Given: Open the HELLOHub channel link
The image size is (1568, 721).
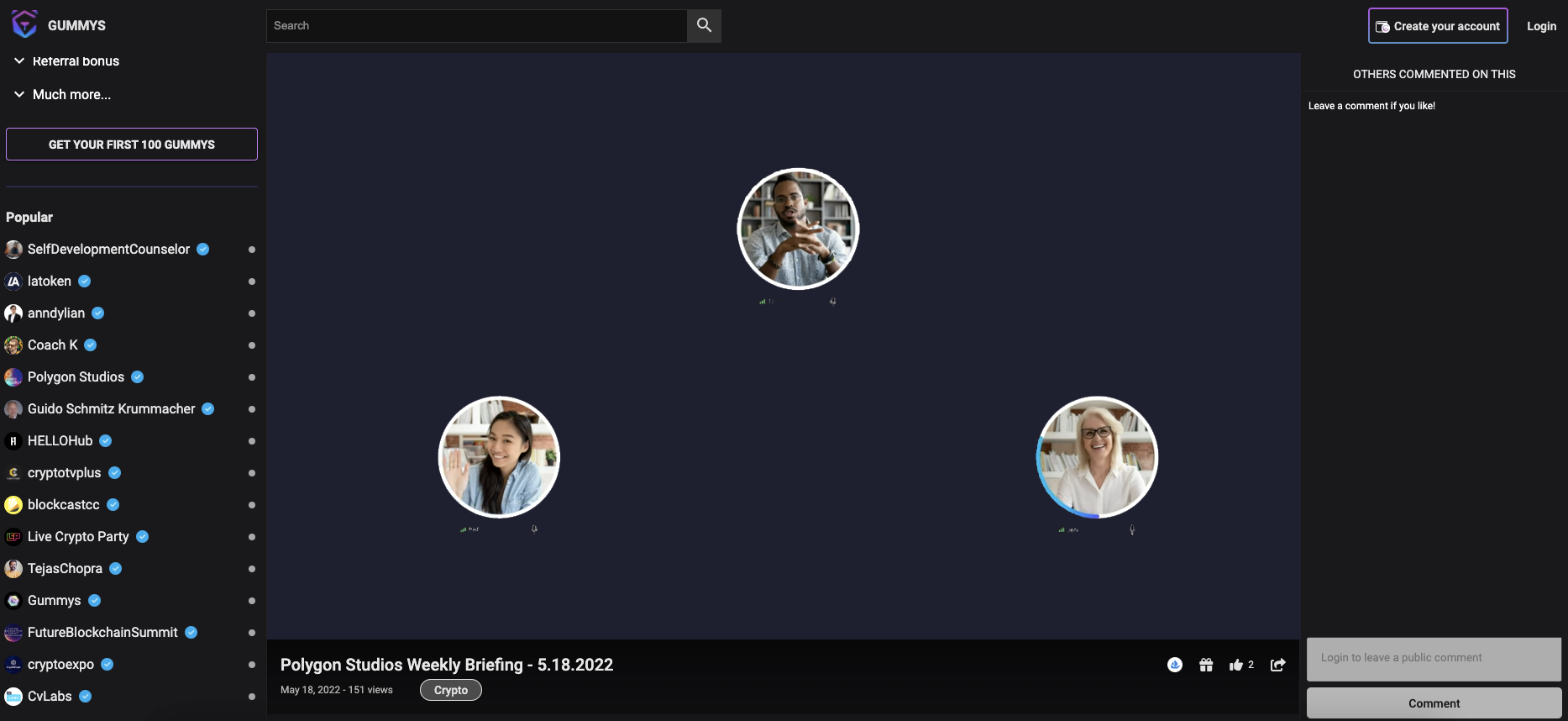Looking at the screenshot, I should tap(60, 440).
